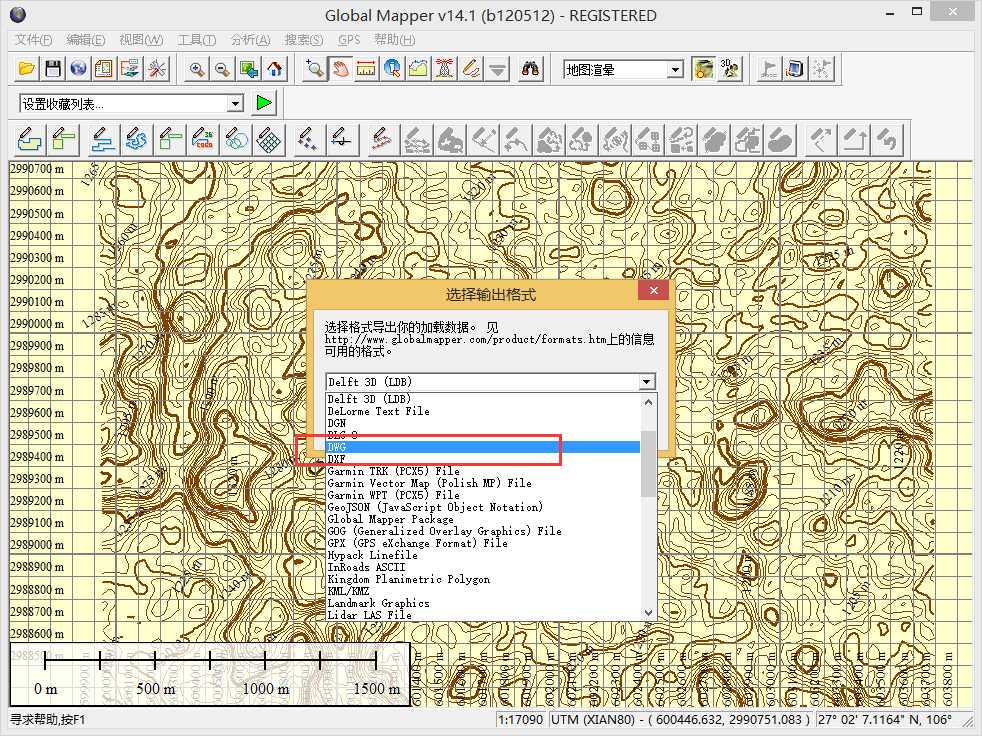
Task: Click the full view home icon
Action: pyautogui.click(x=274, y=69)
